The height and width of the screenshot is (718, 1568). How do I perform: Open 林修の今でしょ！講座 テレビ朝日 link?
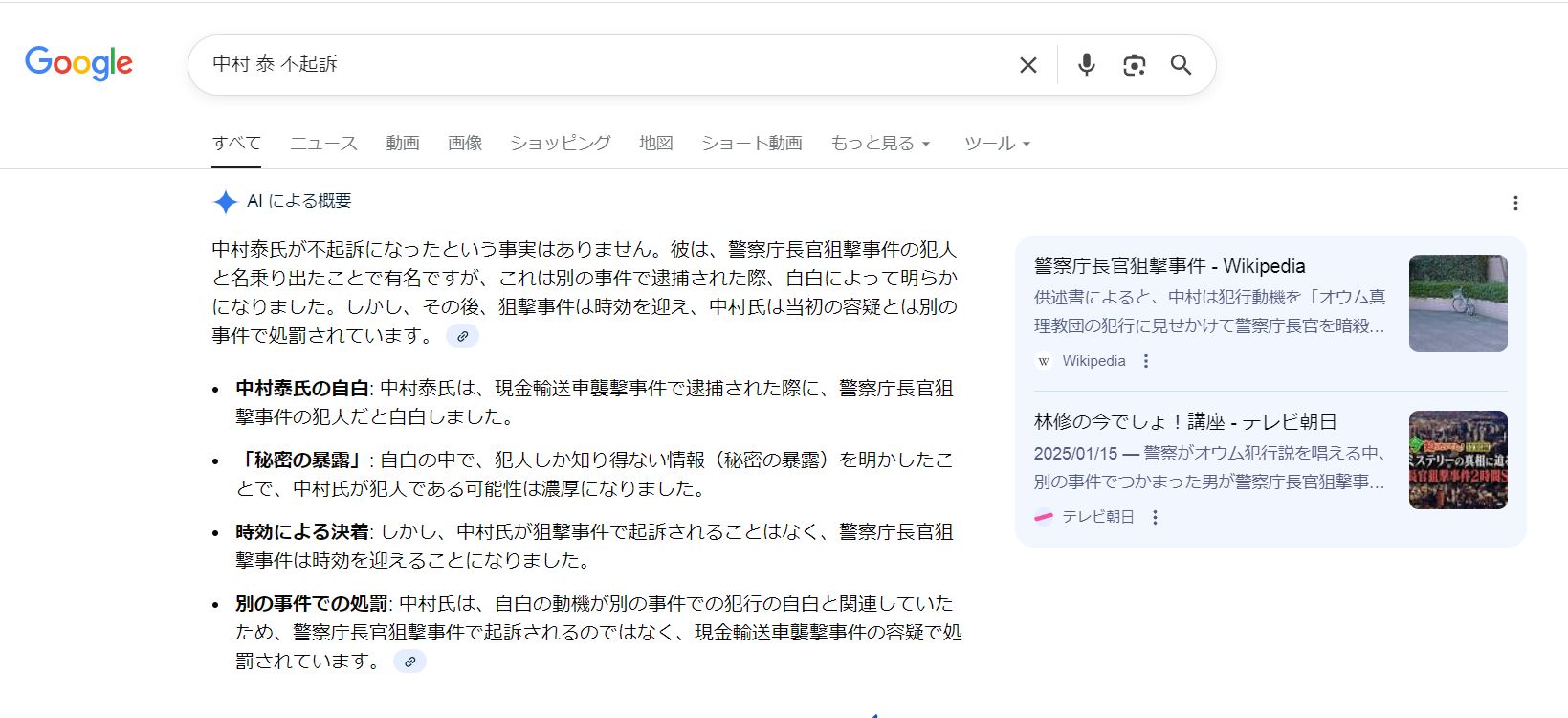1184,421
